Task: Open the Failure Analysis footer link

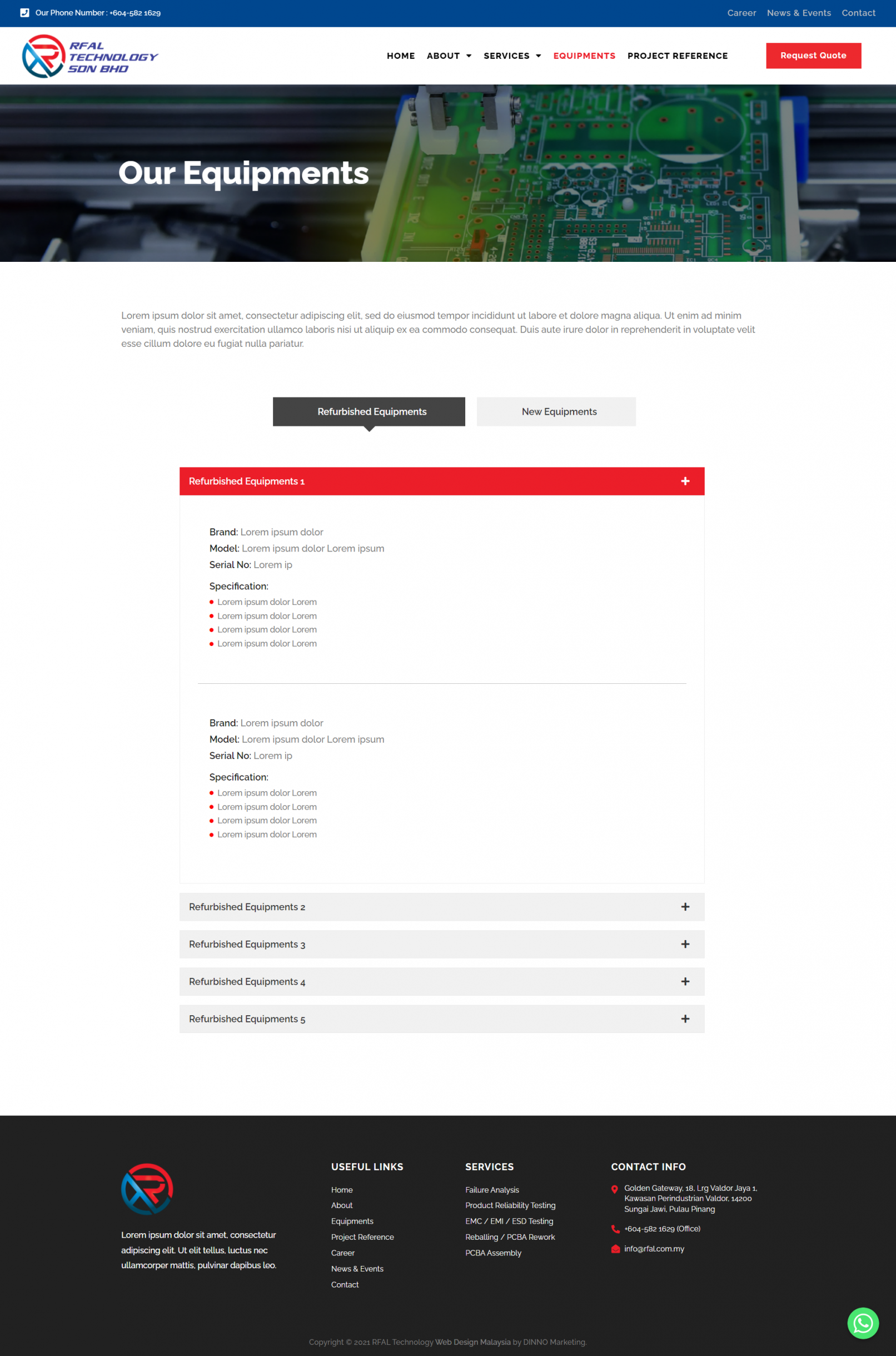Action: coord(491,1190)
